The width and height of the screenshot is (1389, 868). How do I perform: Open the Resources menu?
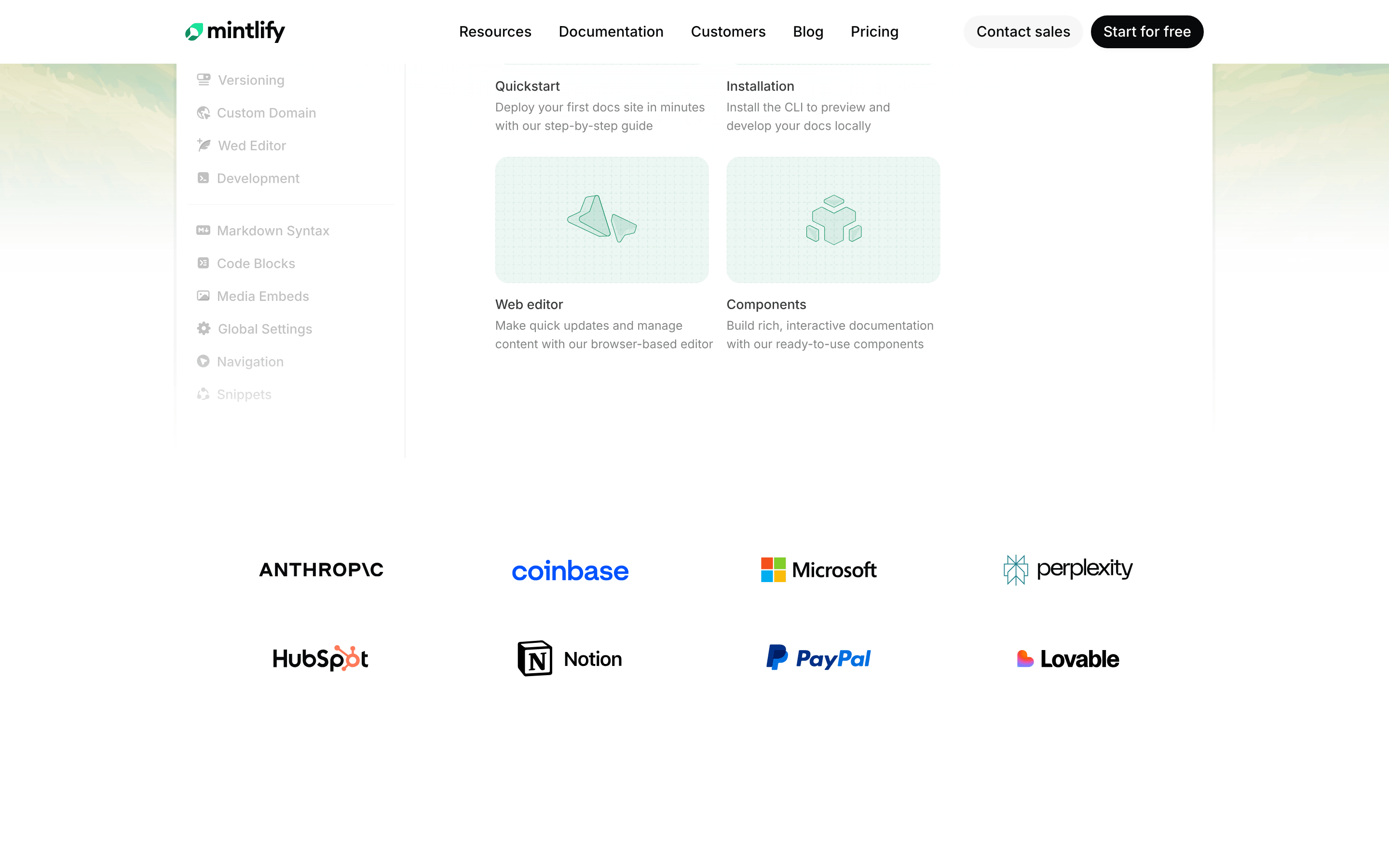click(495, 31)
